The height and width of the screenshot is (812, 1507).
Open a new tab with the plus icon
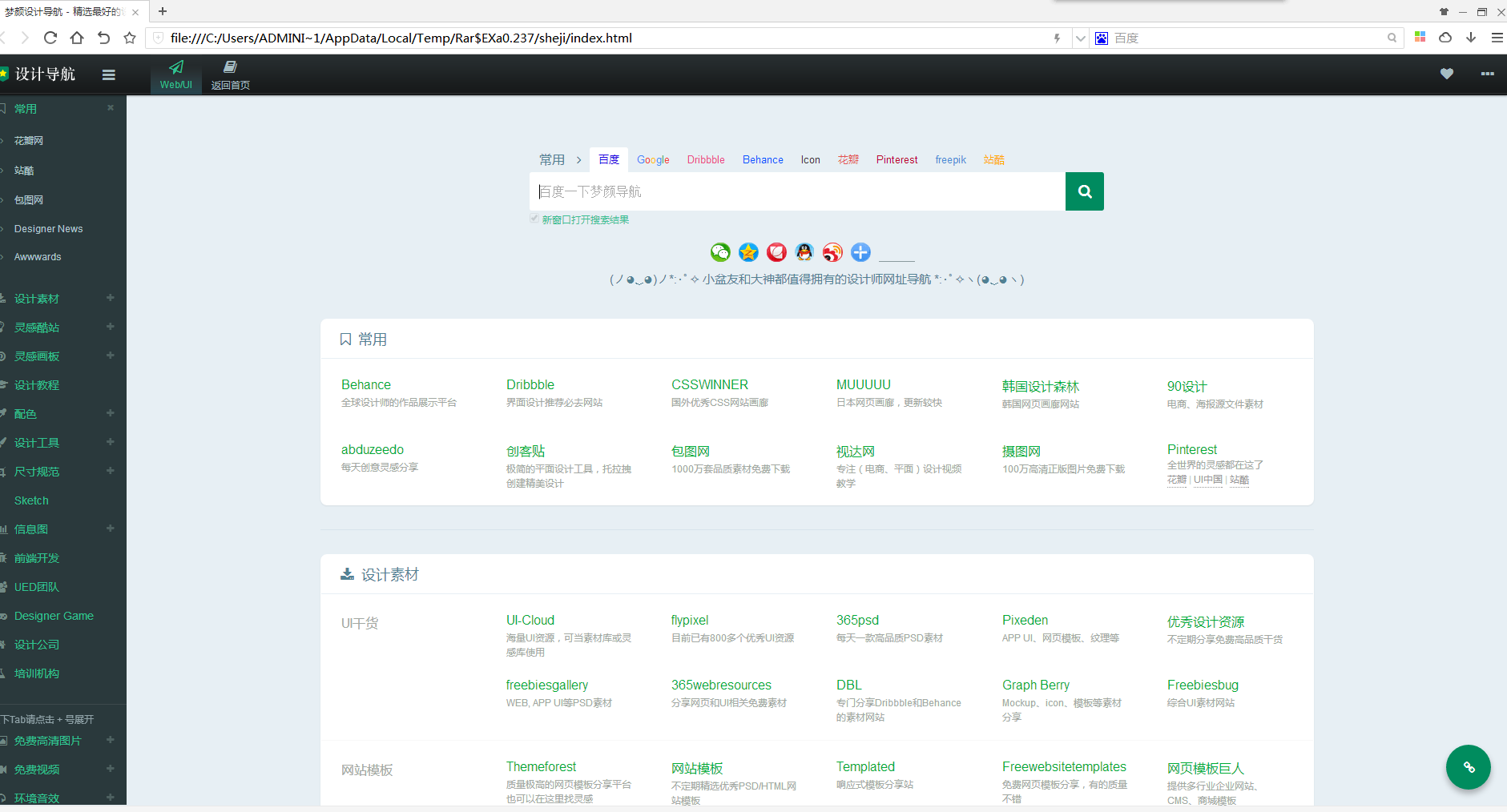coord(163,11)
